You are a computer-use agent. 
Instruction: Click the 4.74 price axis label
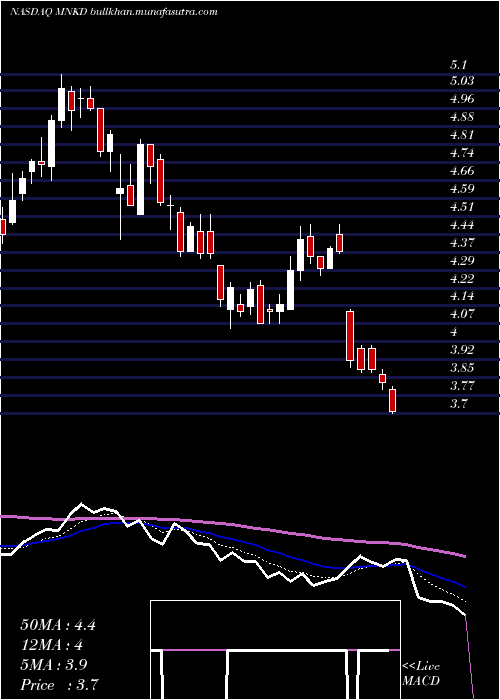tap(462, 153)
